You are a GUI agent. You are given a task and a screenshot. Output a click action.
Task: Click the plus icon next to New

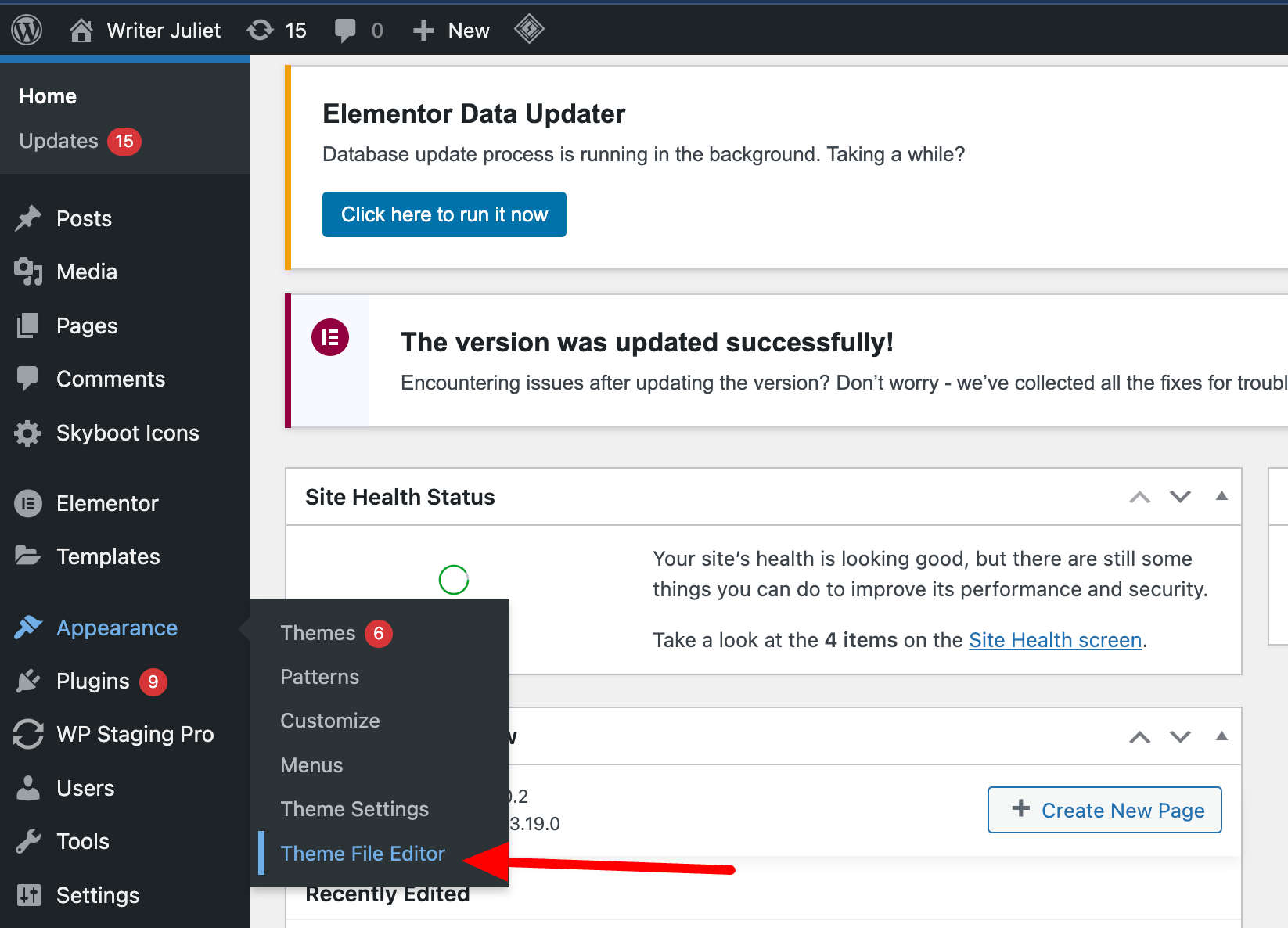(x=423, y=31)
